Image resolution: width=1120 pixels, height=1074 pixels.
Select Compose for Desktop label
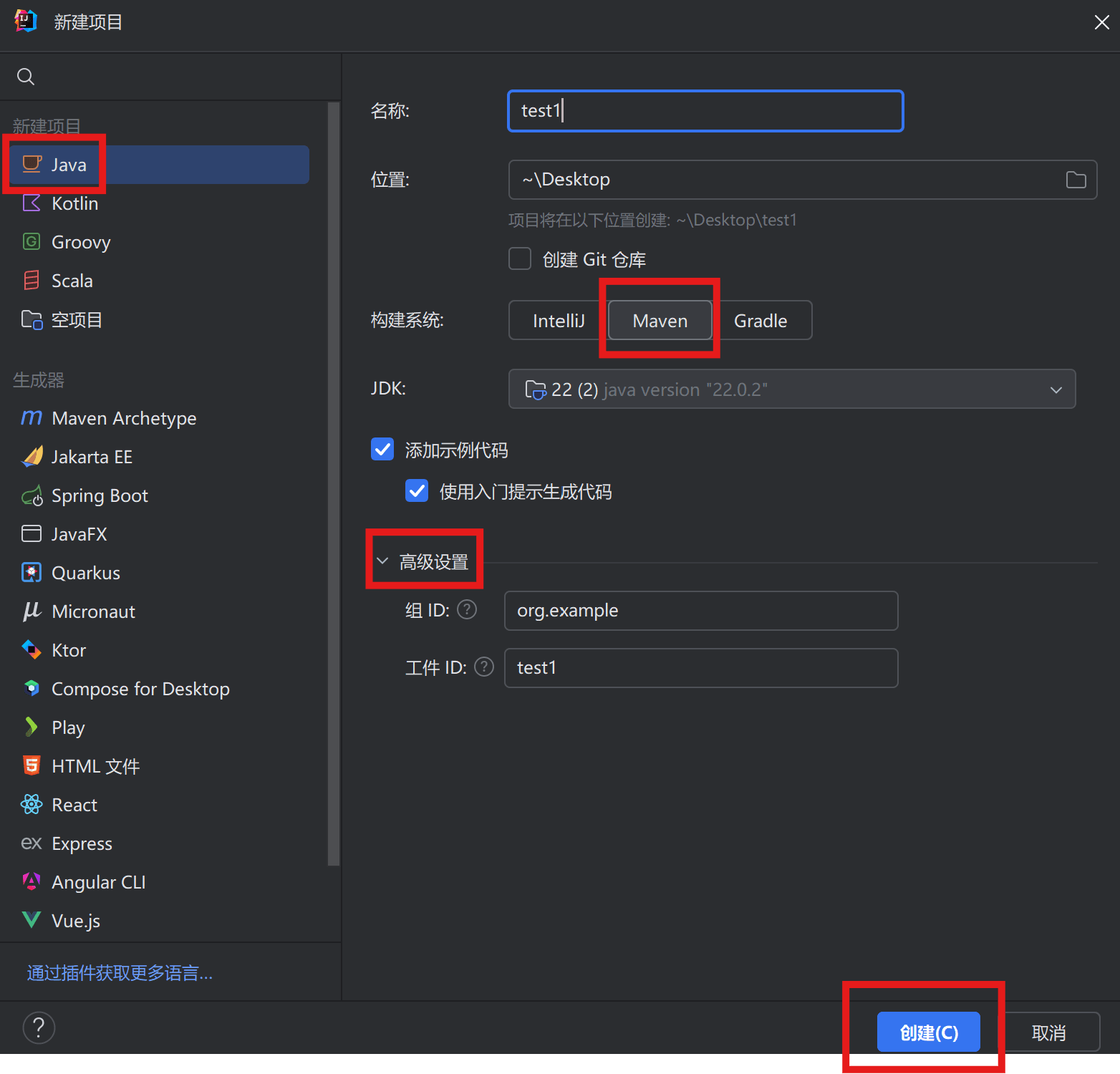tap(140, 689)
